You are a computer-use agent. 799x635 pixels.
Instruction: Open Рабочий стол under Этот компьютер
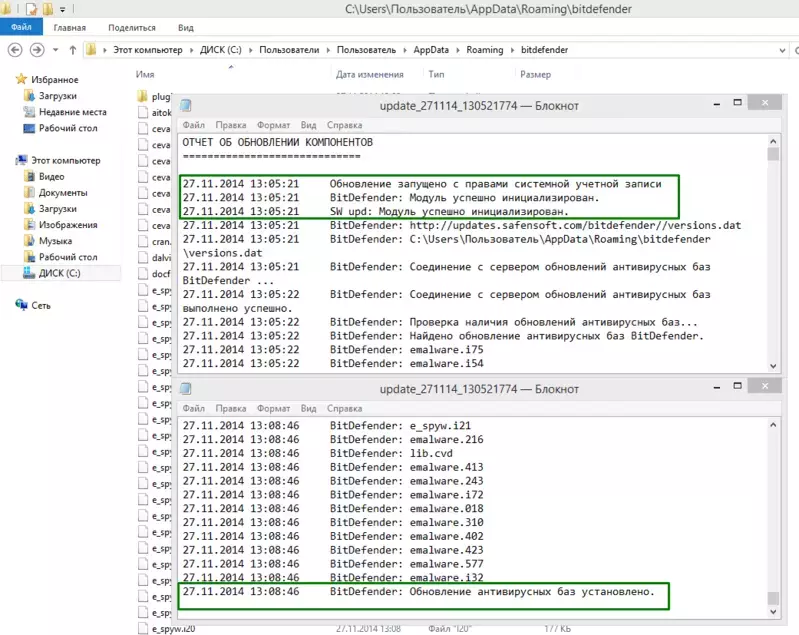click(x=68, y=257)
